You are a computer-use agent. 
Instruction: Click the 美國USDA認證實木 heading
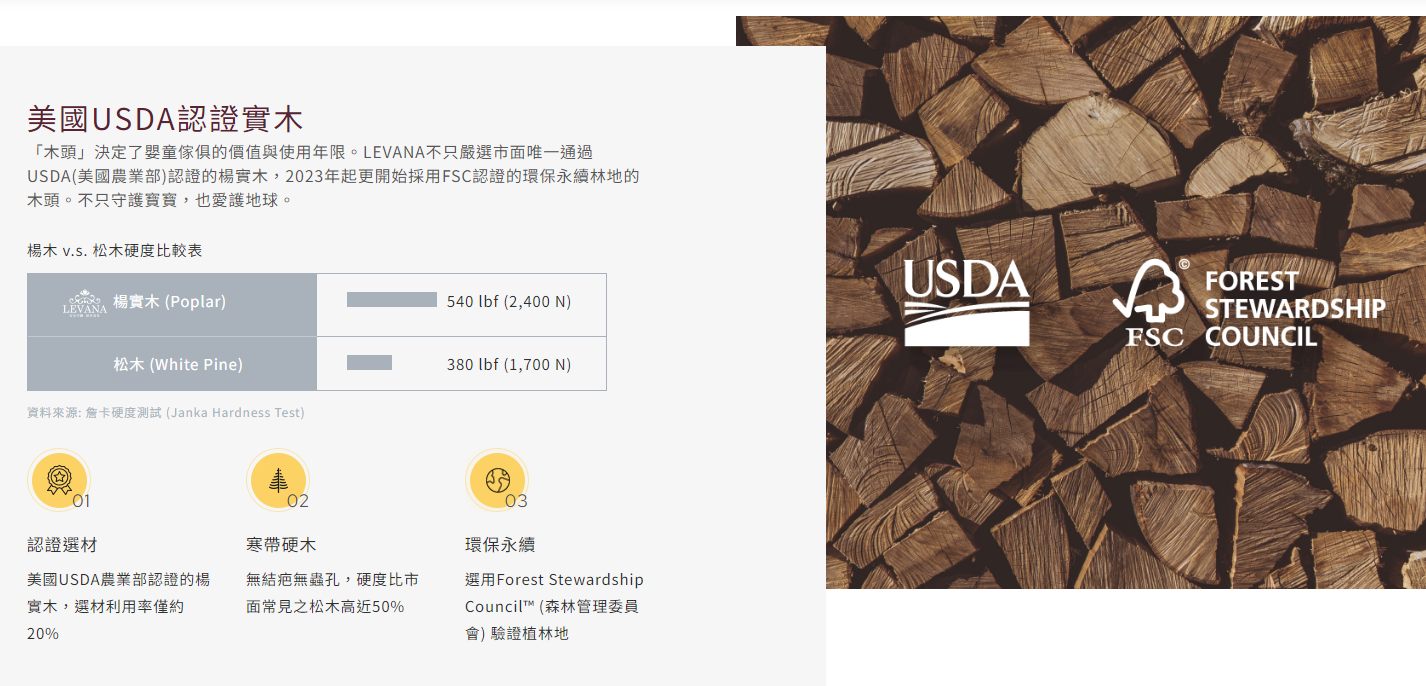tap(165, 120)
